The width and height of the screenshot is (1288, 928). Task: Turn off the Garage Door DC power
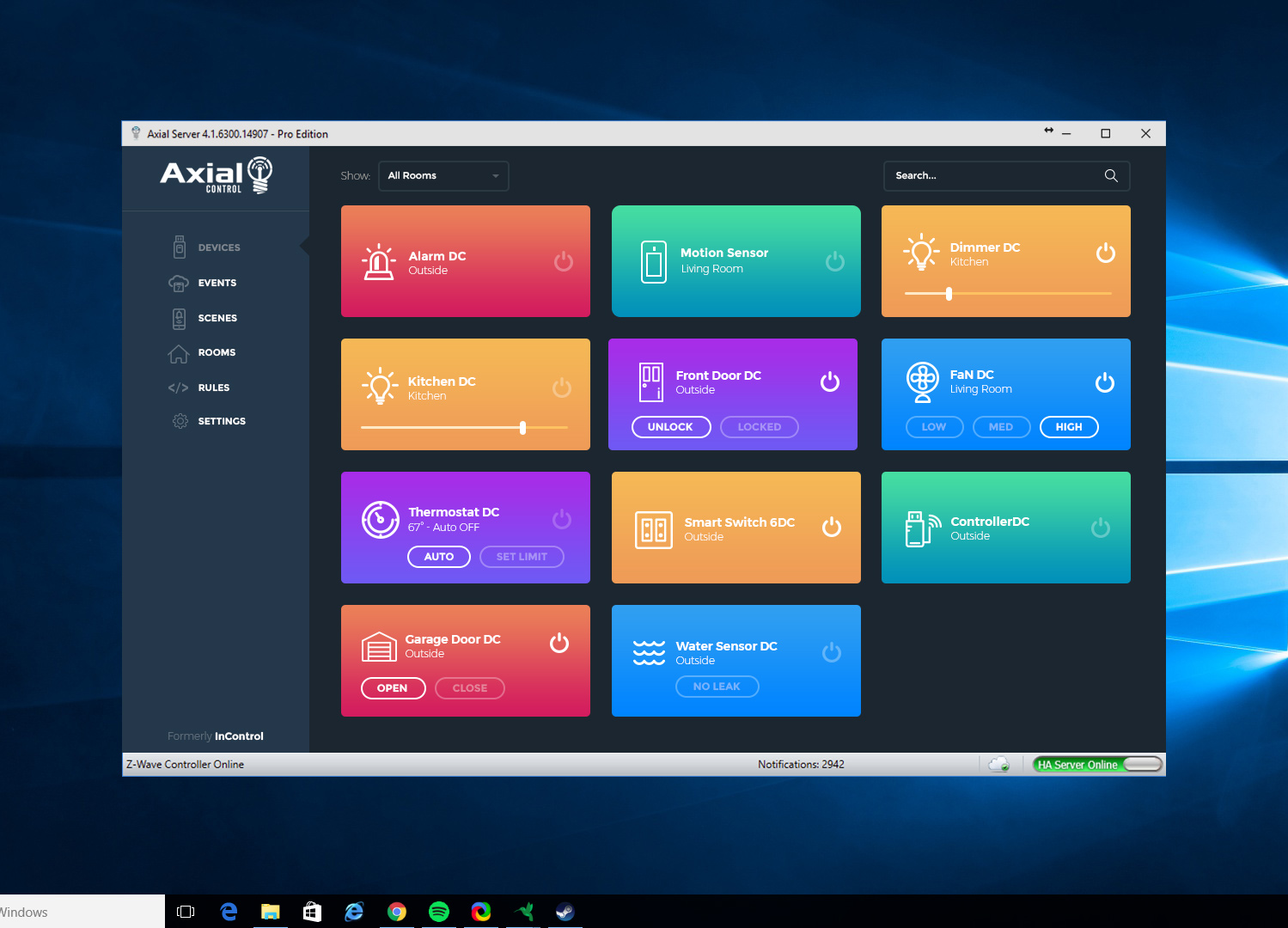pos(559,644)
